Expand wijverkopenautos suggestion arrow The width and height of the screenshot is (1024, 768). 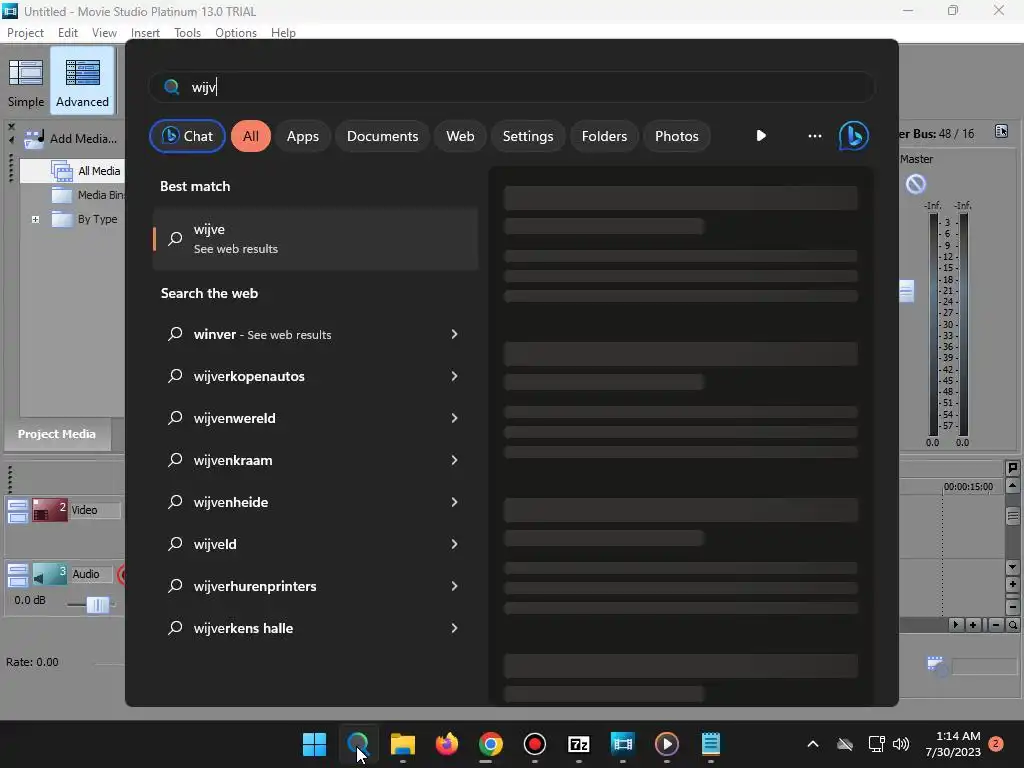[x=454, y=376]
